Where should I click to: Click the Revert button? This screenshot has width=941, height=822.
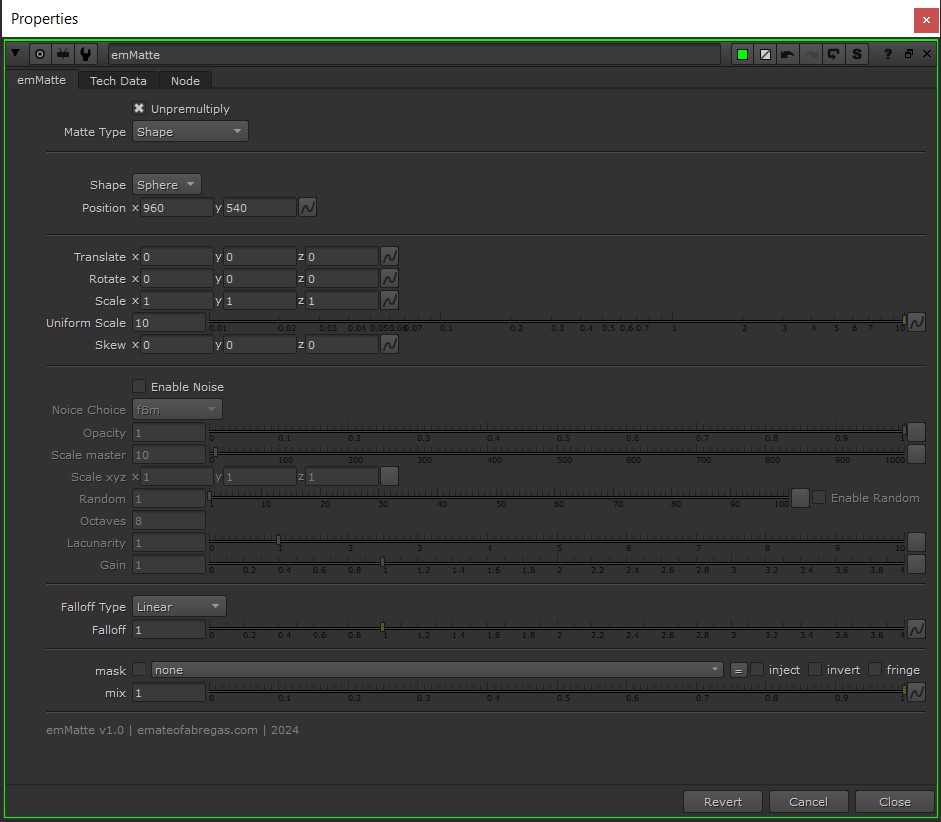click(722, 801)
